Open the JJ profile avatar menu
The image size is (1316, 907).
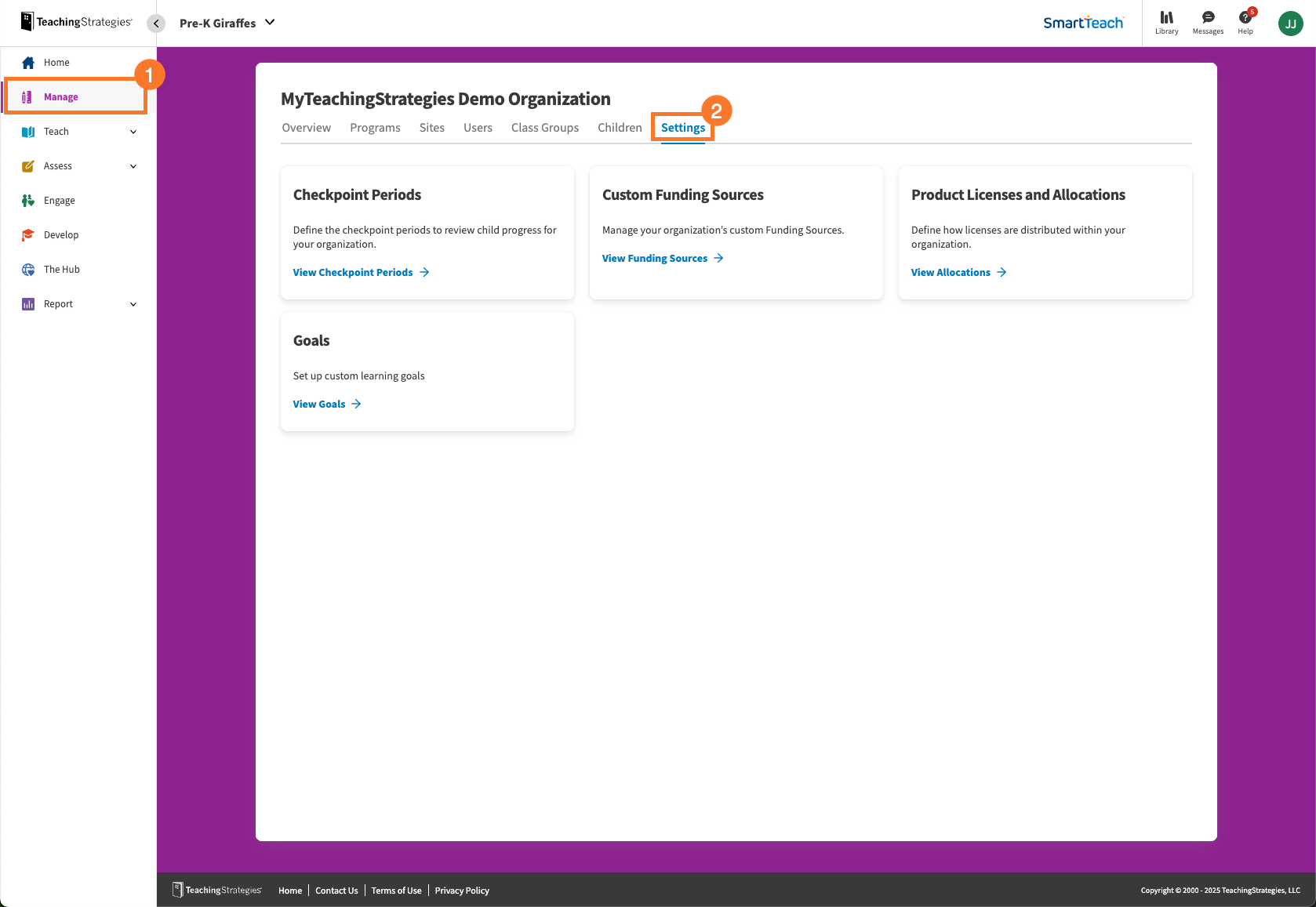[x=1290, y=23]
